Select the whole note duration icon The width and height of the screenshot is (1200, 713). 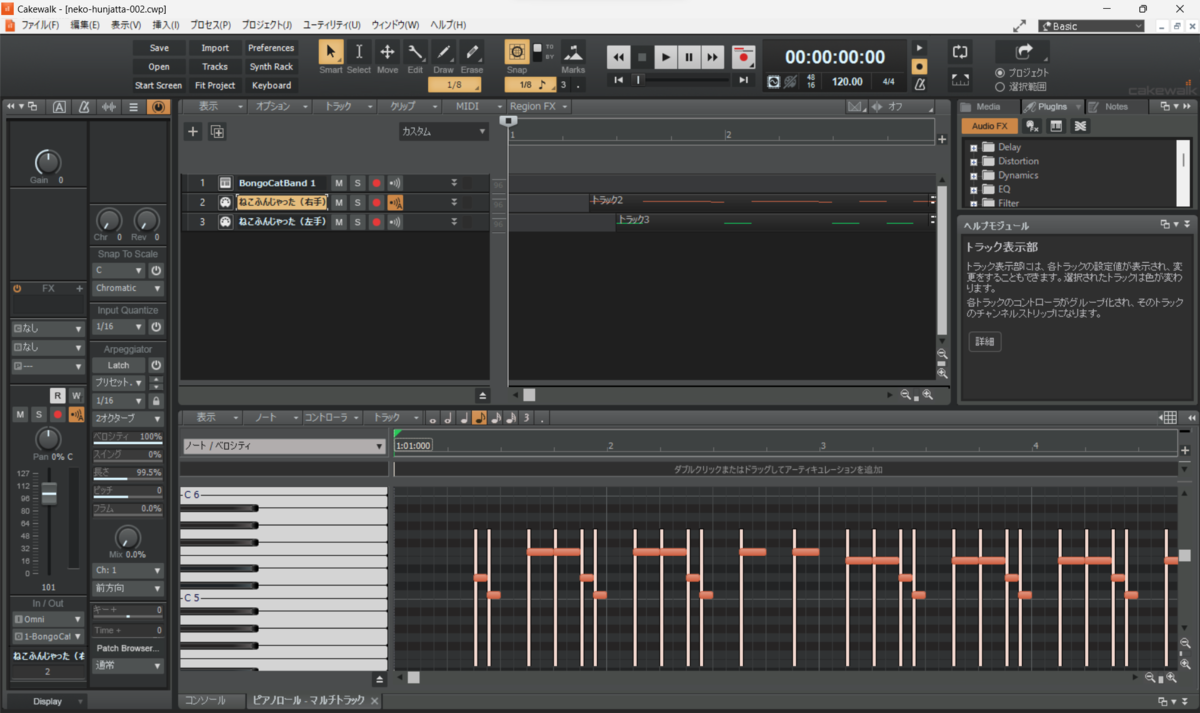(432, 418)
